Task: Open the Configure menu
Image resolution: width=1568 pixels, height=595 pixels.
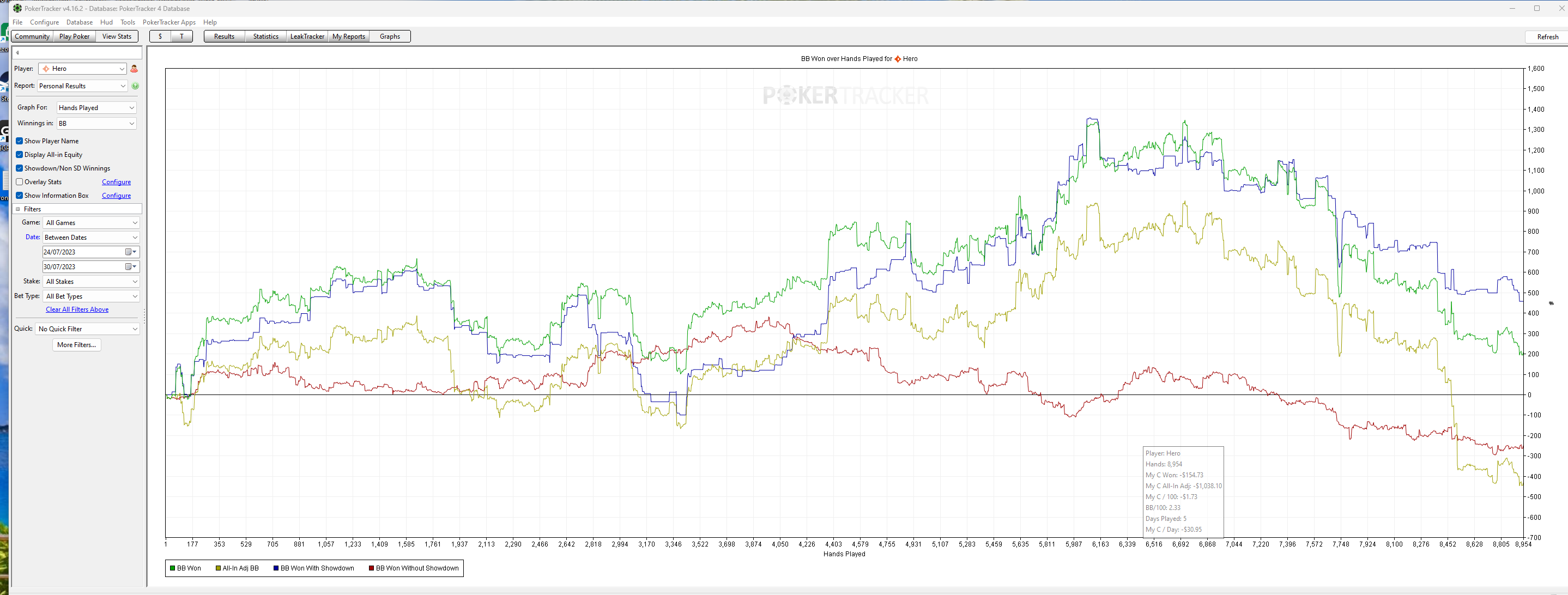Action: [45, 22]
